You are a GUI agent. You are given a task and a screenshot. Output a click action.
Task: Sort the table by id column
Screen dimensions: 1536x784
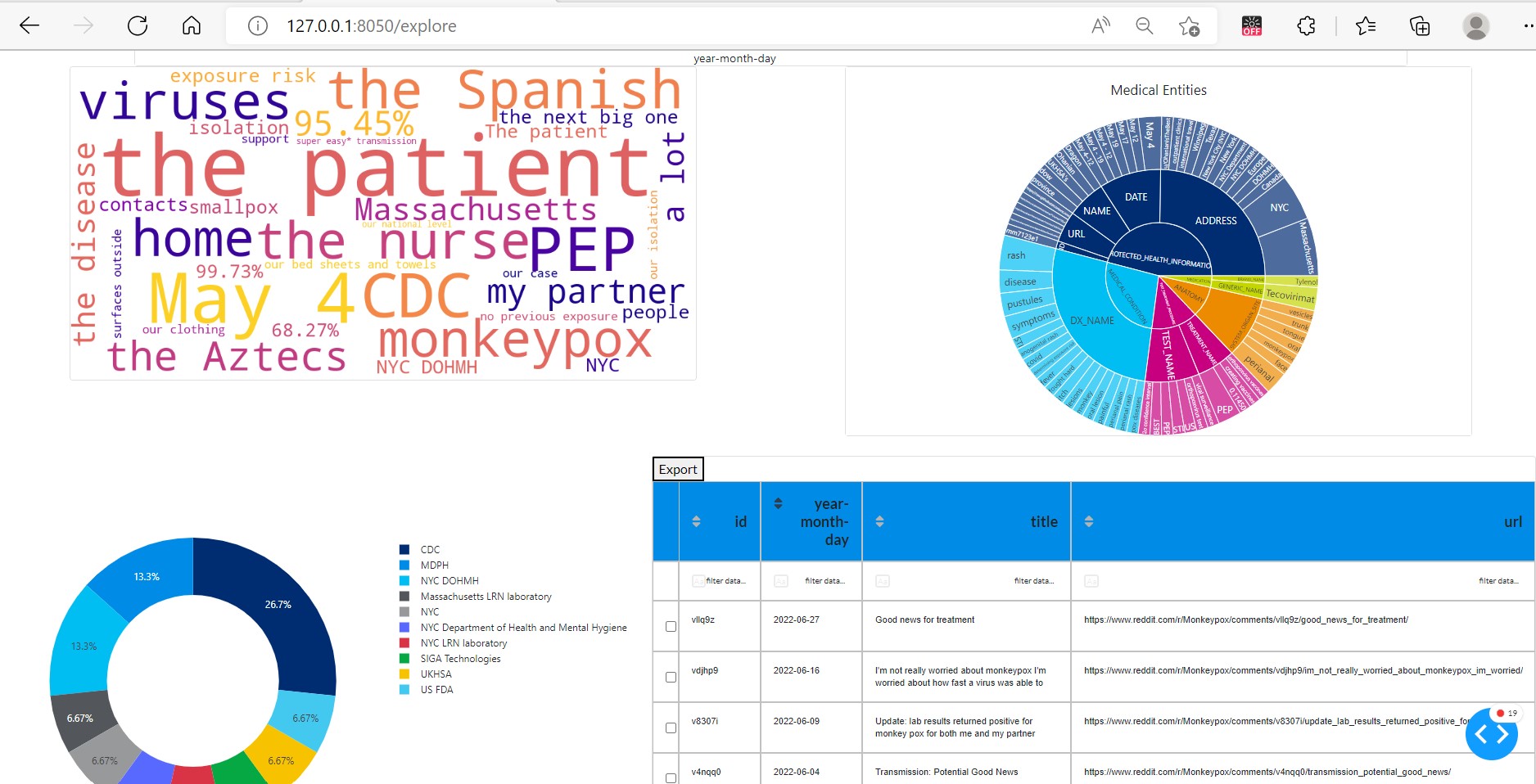coord(696,521)
